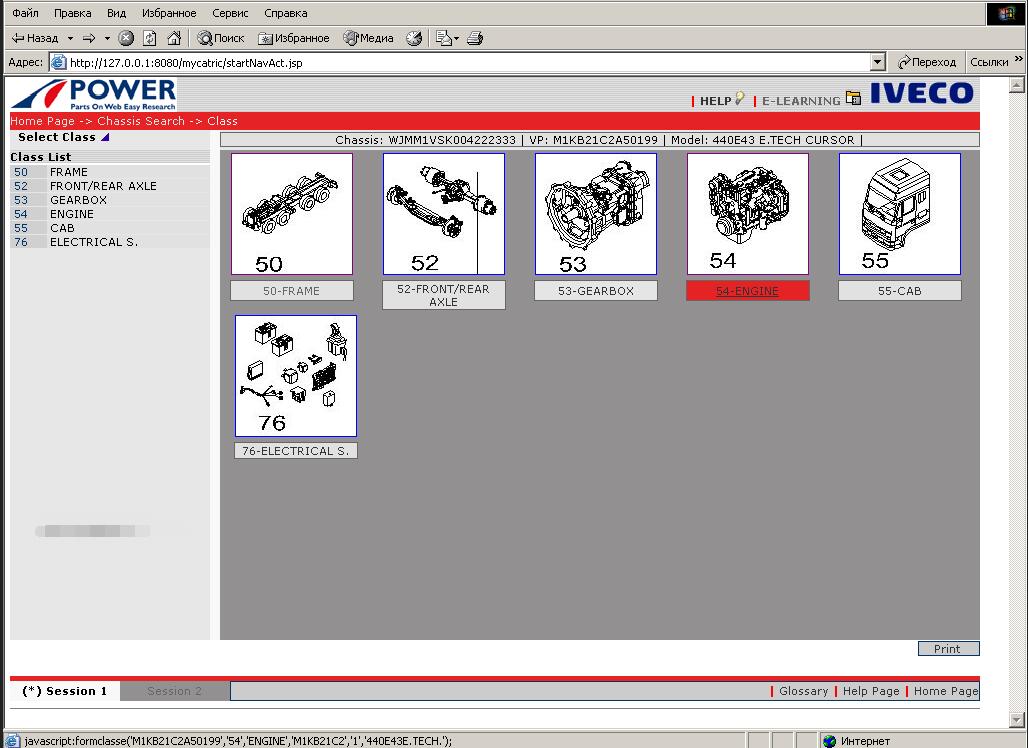Click the HELP lightbulb icon
The width and height of the screenshot is (1028, 748).
point(740,98)
